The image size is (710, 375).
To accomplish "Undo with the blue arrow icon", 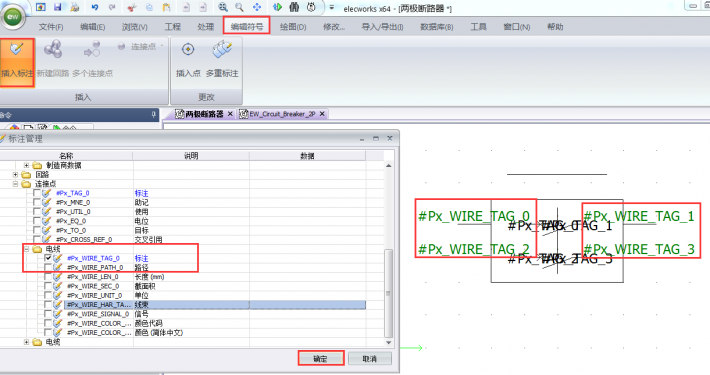I will click(95, 7).
